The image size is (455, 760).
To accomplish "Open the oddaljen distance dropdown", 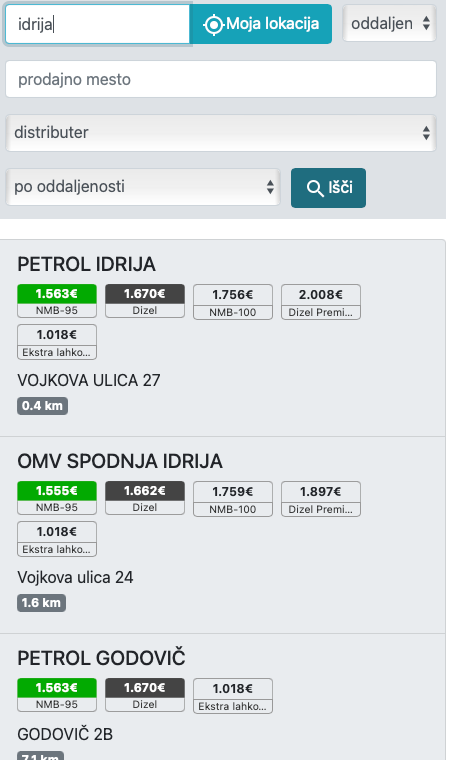I will click(390, 23).
